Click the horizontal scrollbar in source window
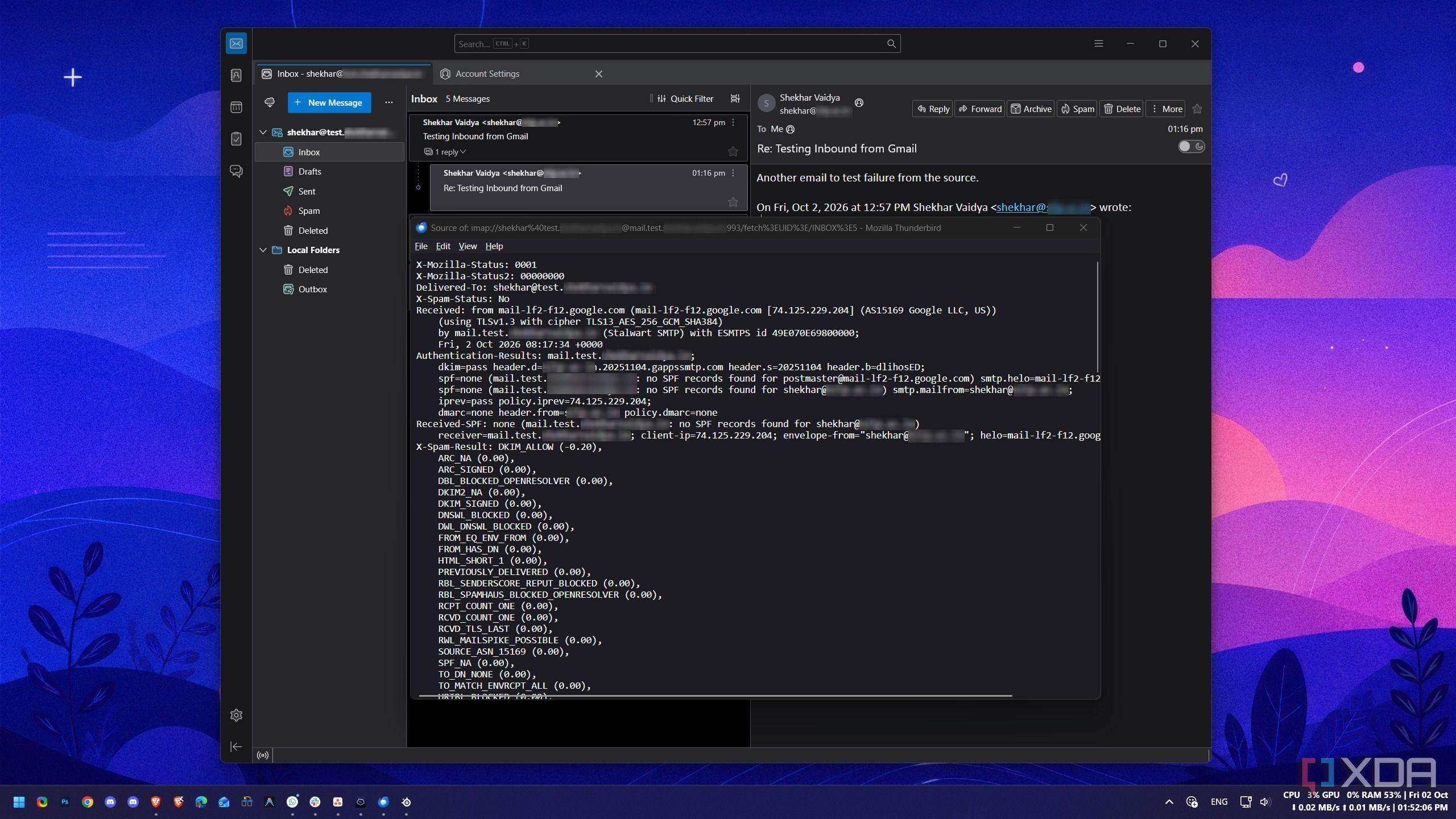1456x819 pixels. 715,696
